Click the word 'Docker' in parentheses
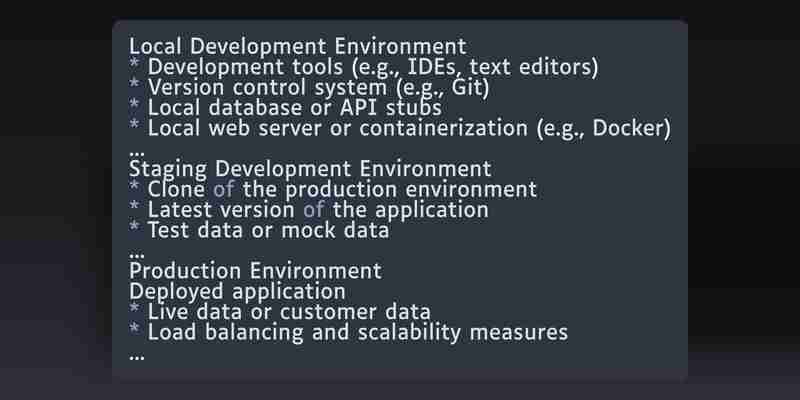800x400 pixels. pos(627,128)
